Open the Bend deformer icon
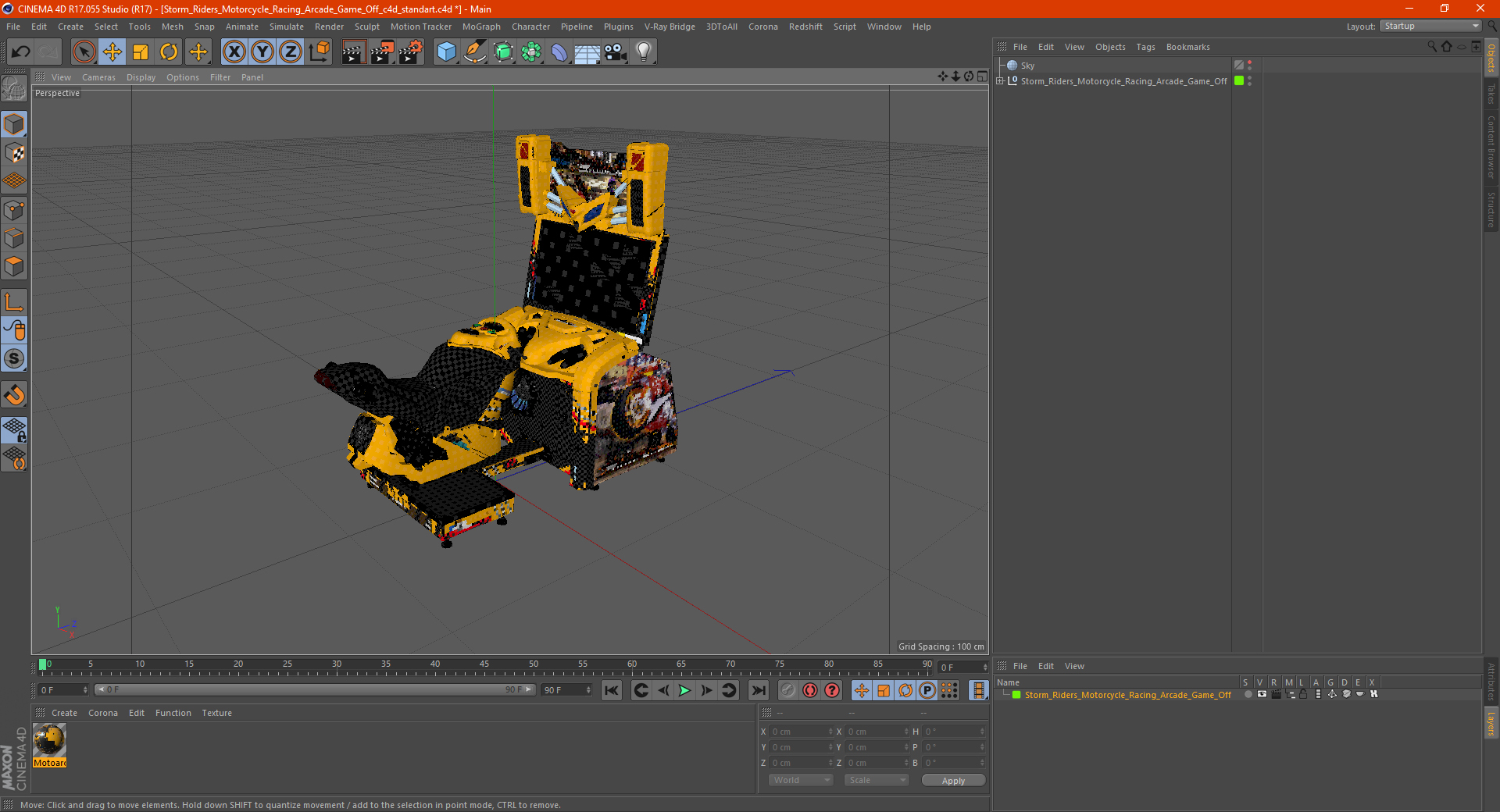 (x=559, y=52)
